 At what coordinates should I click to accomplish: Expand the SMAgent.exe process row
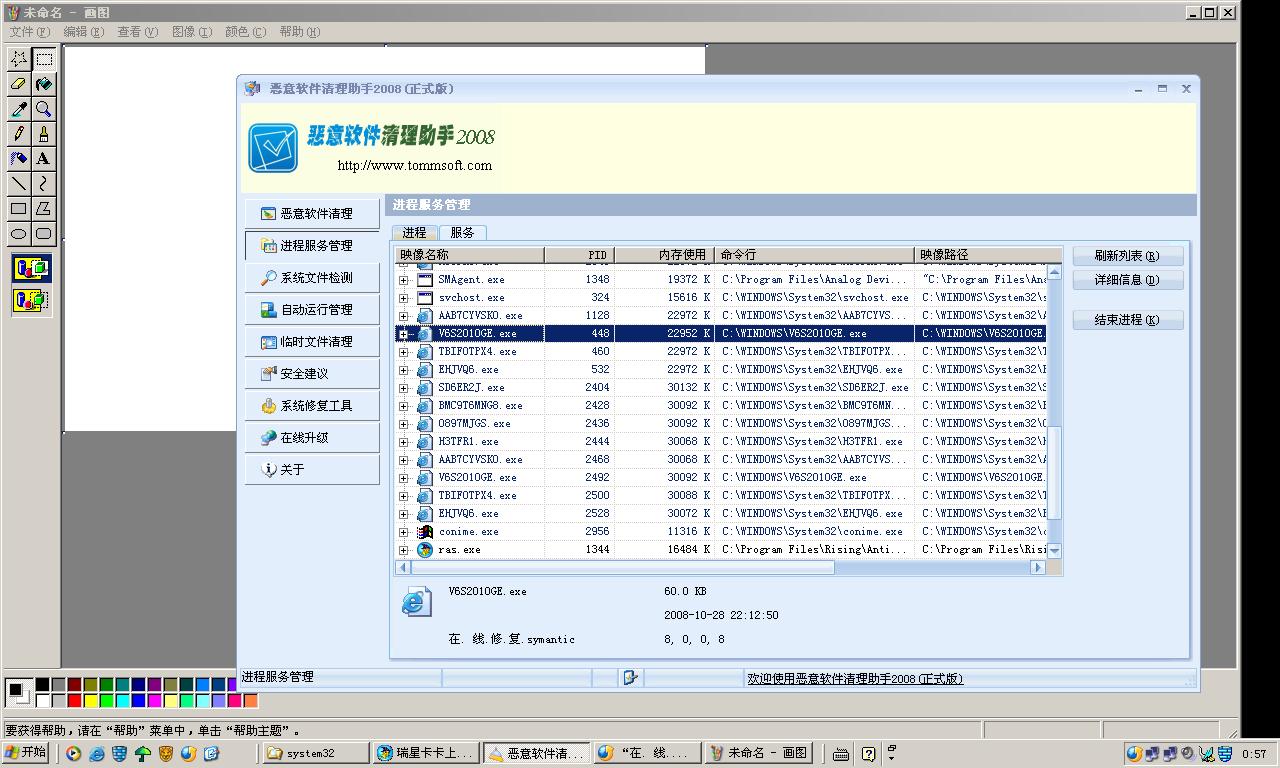coord(404,280)
